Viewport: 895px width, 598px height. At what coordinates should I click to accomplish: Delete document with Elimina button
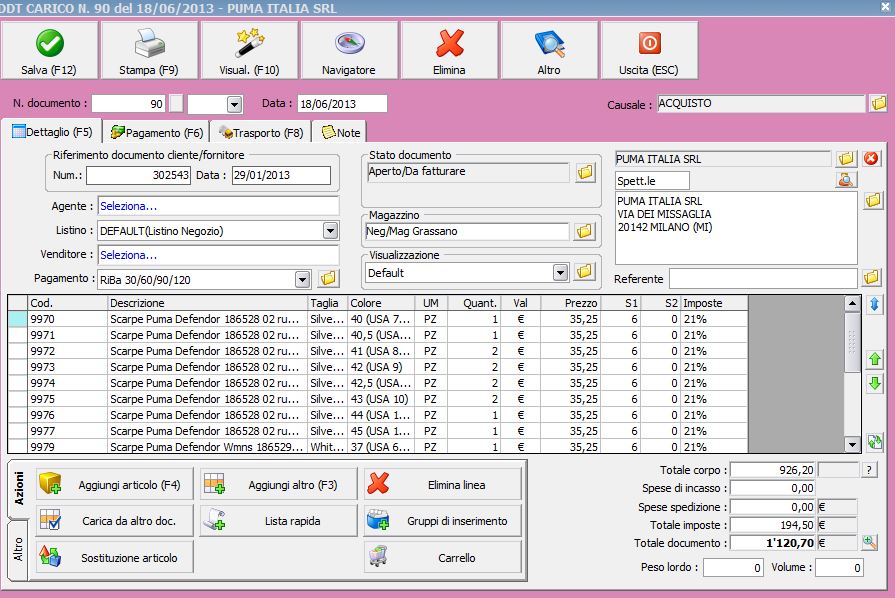pos(449,50)
